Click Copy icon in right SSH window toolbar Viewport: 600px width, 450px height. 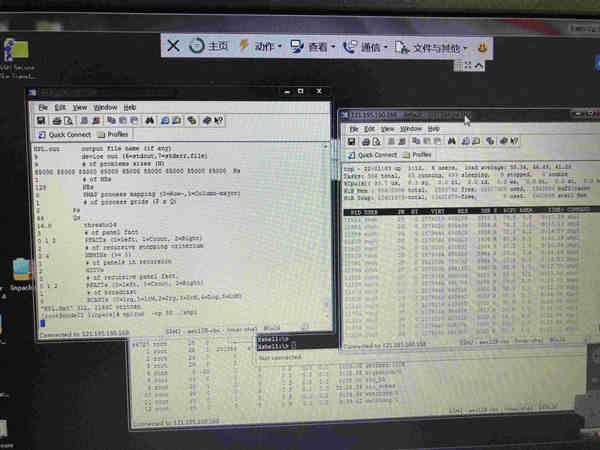pyautogui.click(x=416, y=141)
